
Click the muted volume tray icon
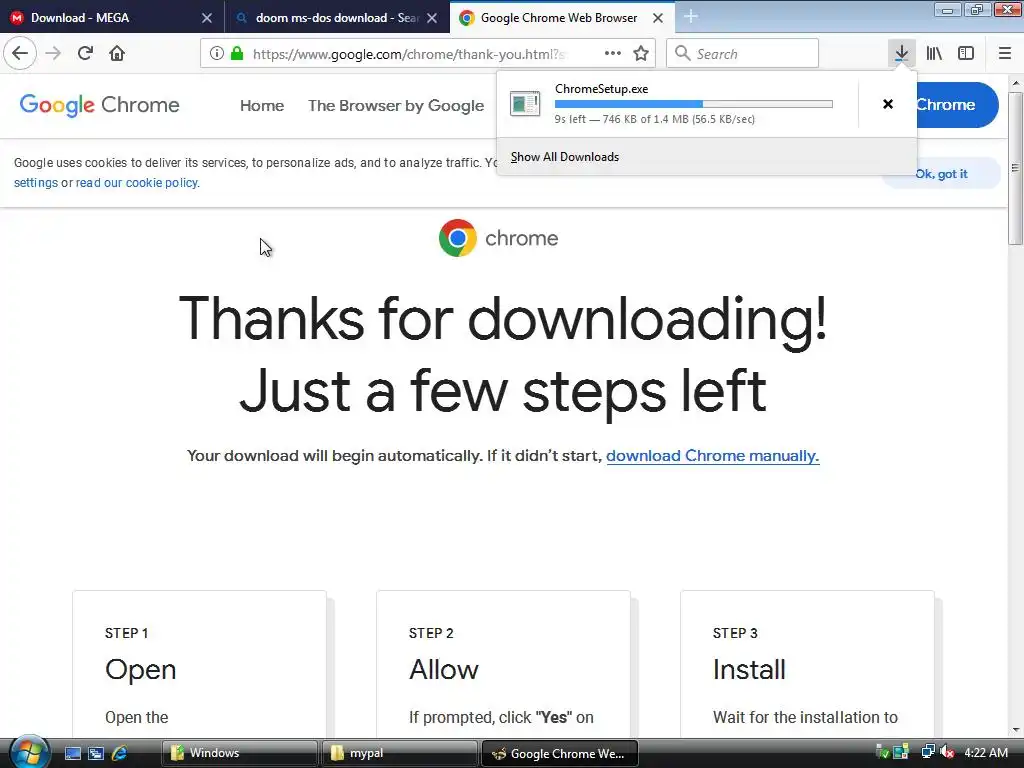947,752
